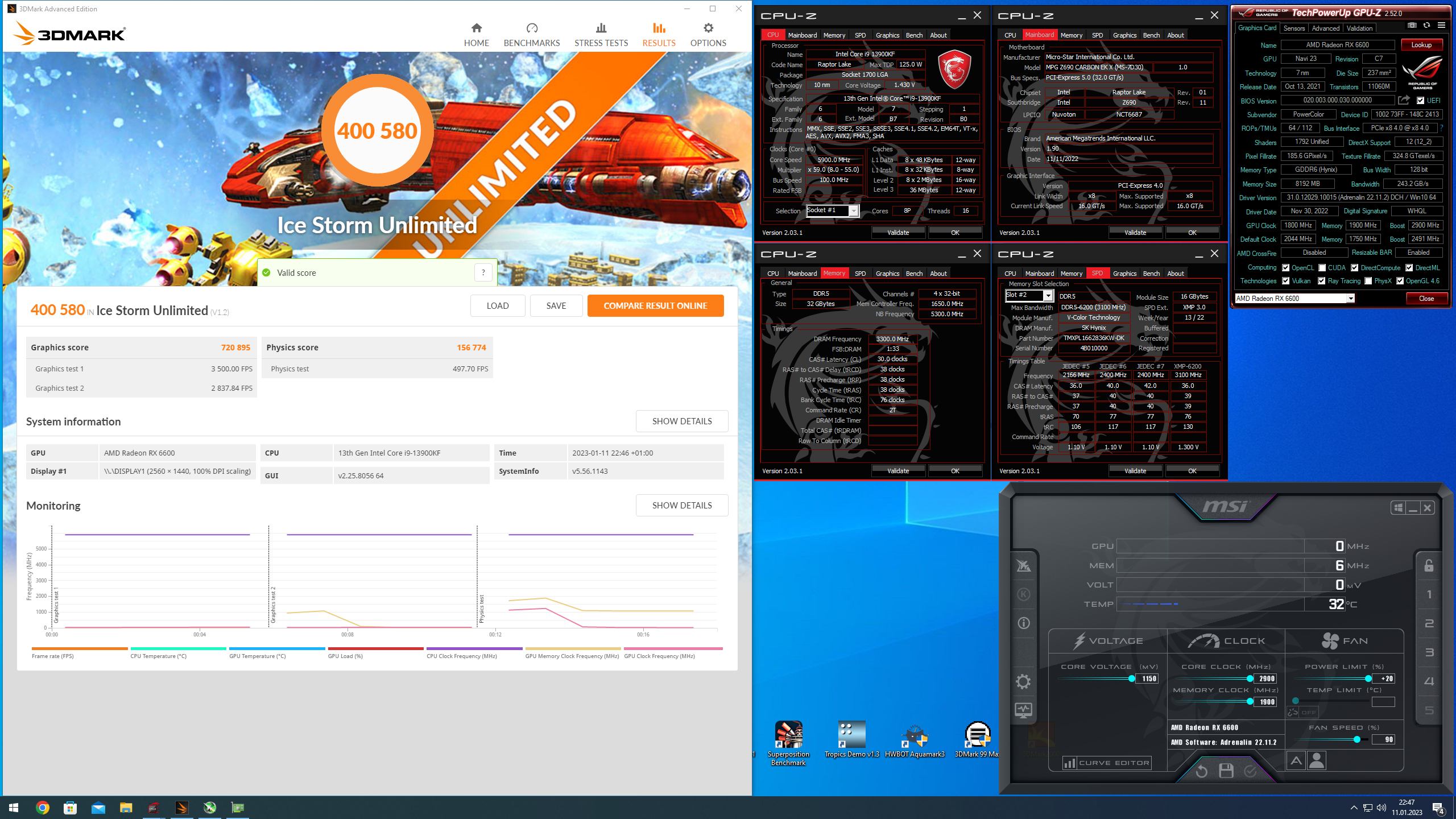Open 3DMark Options gear
This screenshot has height=819, width=1456.
(x=708, y=35)
